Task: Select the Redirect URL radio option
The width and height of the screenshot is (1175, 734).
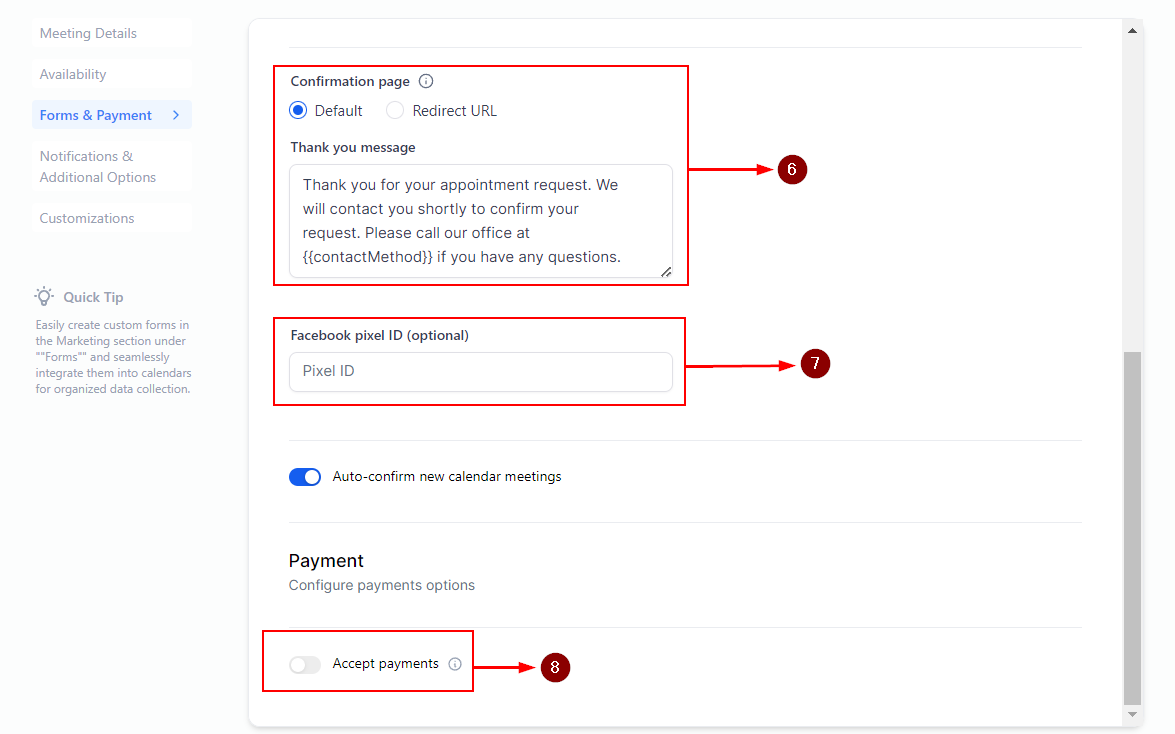Action: pos(396,111)
